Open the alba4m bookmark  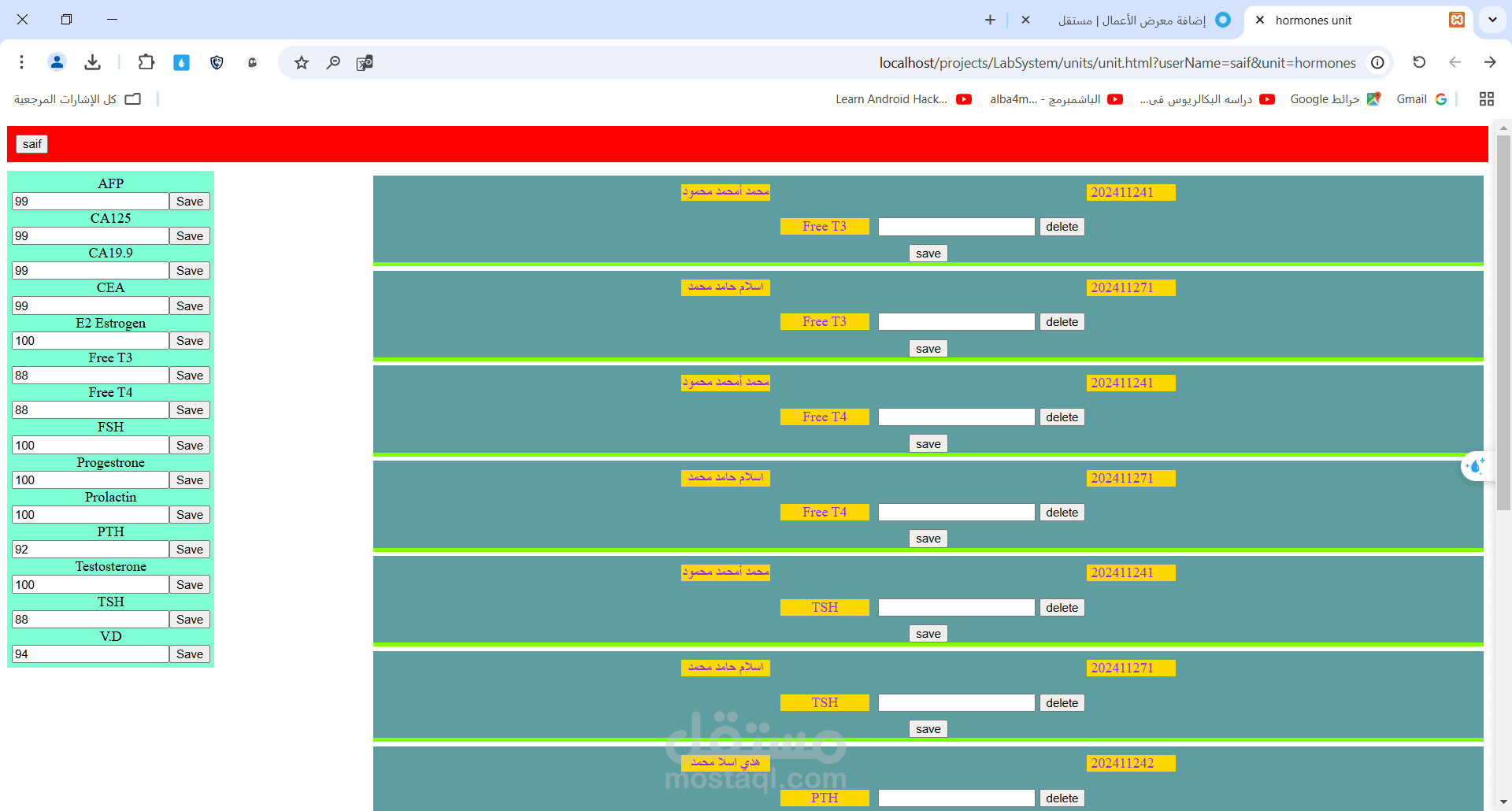click(x=1056, y=99)
